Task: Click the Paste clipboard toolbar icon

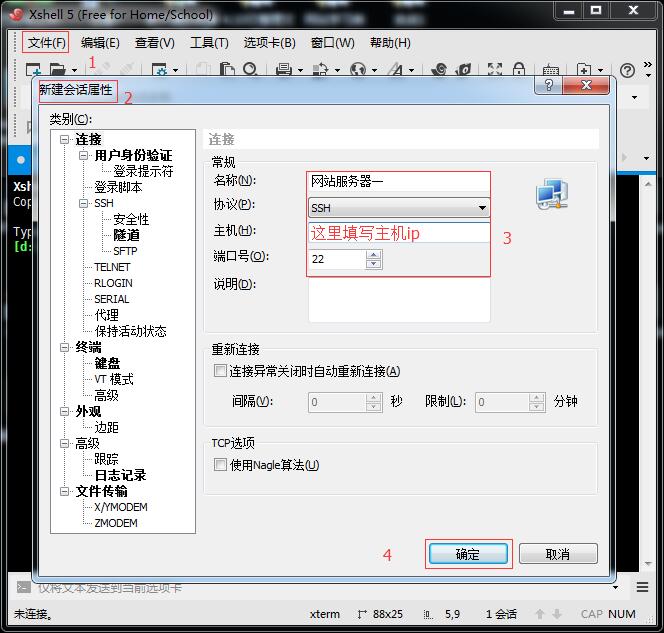Action: pyautogui.click(x=227, y=69)
